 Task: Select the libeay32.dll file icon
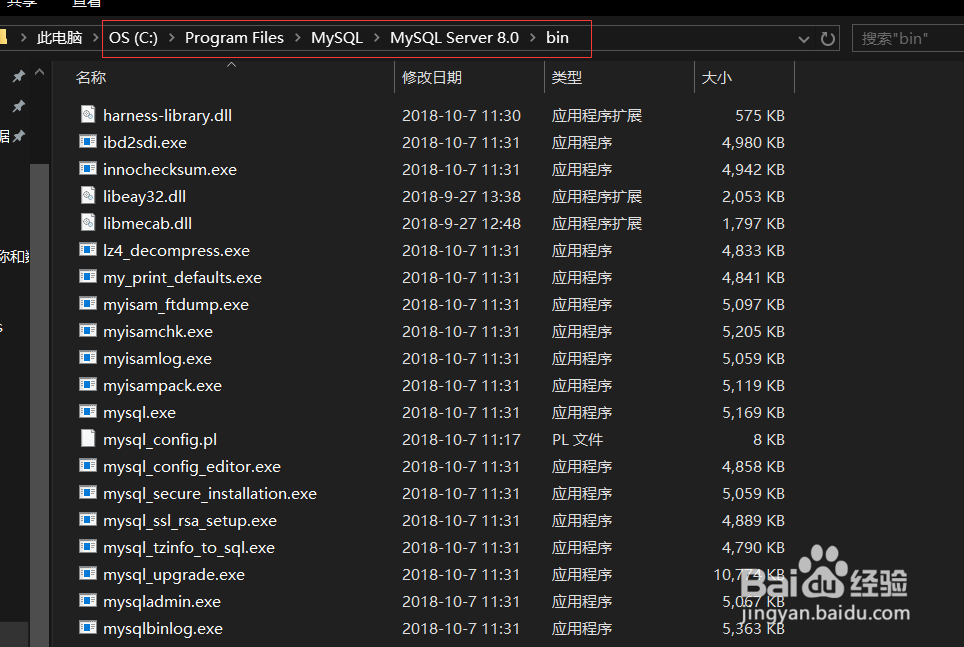[88, 196]
